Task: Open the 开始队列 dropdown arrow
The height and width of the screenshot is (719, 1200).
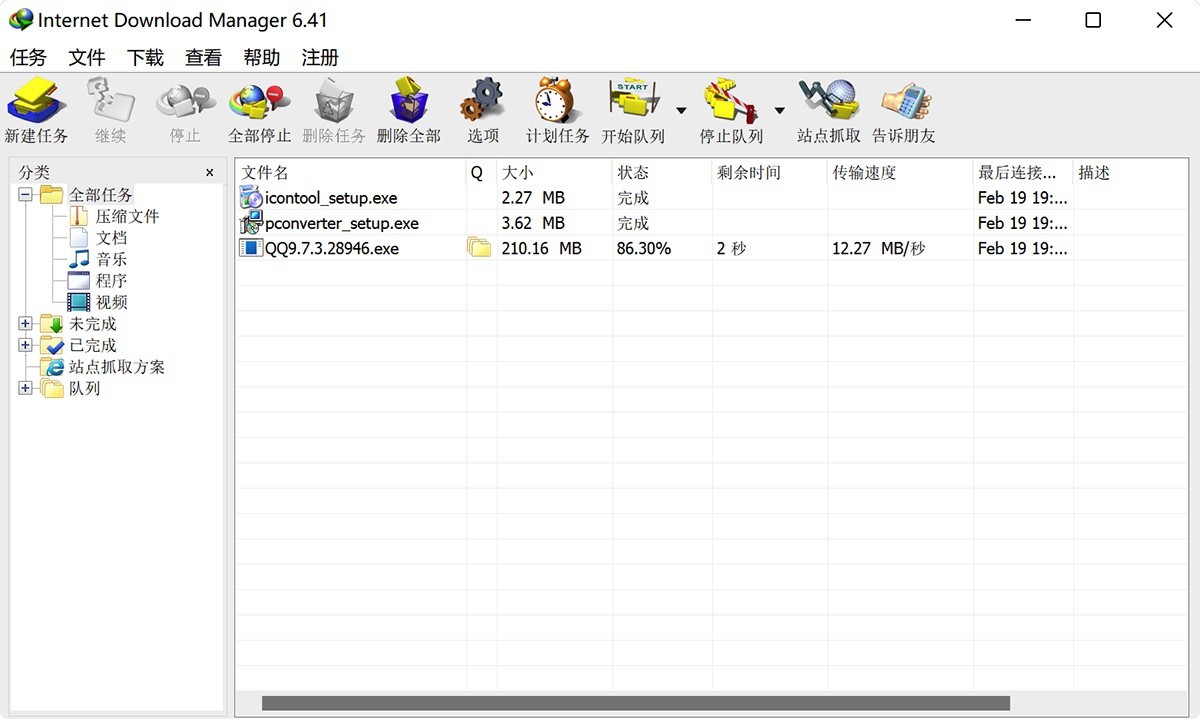Action: [x=681, y=110]
